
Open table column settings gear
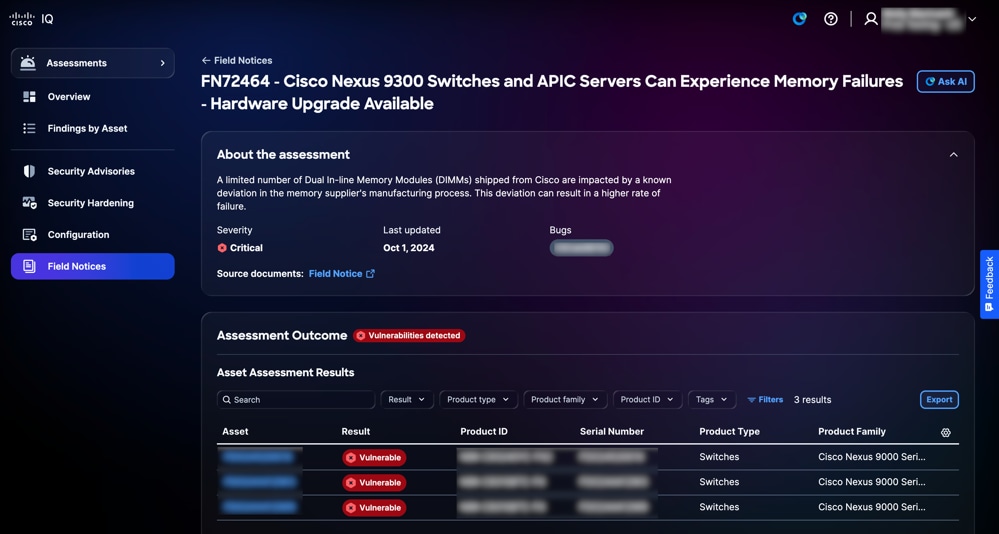point(945,432)
